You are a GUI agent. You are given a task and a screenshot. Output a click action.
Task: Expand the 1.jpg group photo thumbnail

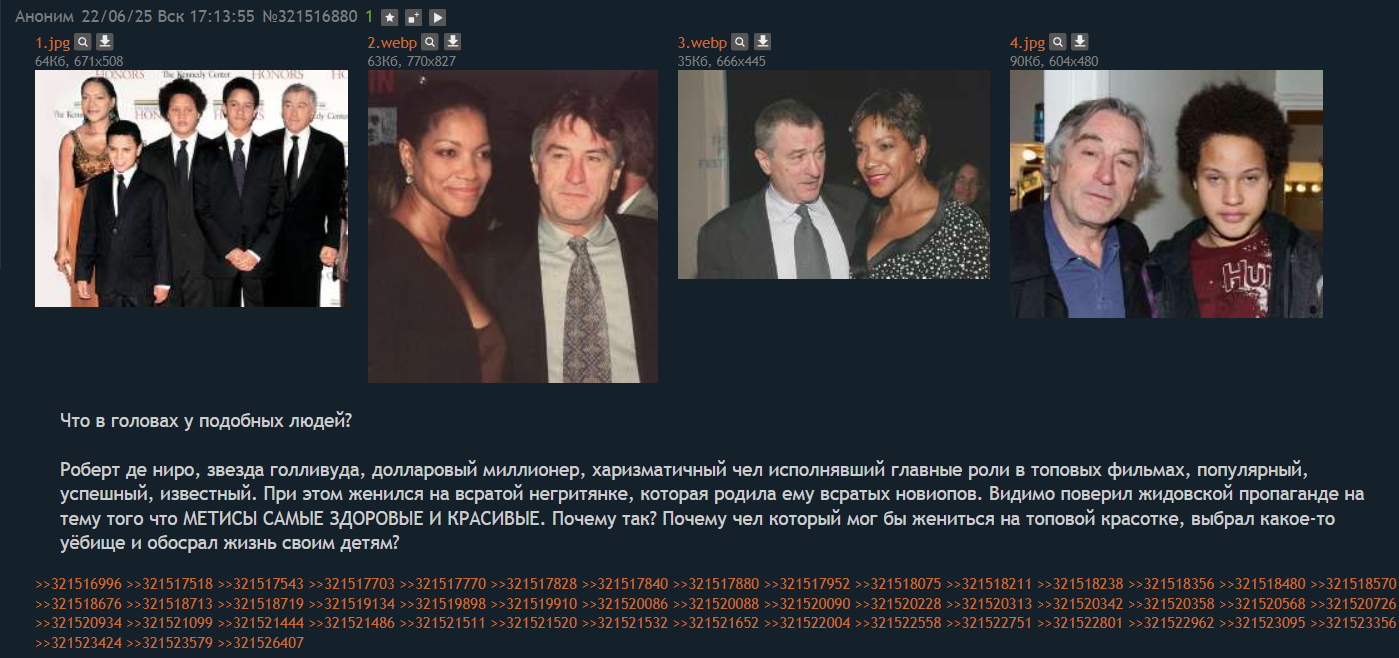click(x=191, y=188)
